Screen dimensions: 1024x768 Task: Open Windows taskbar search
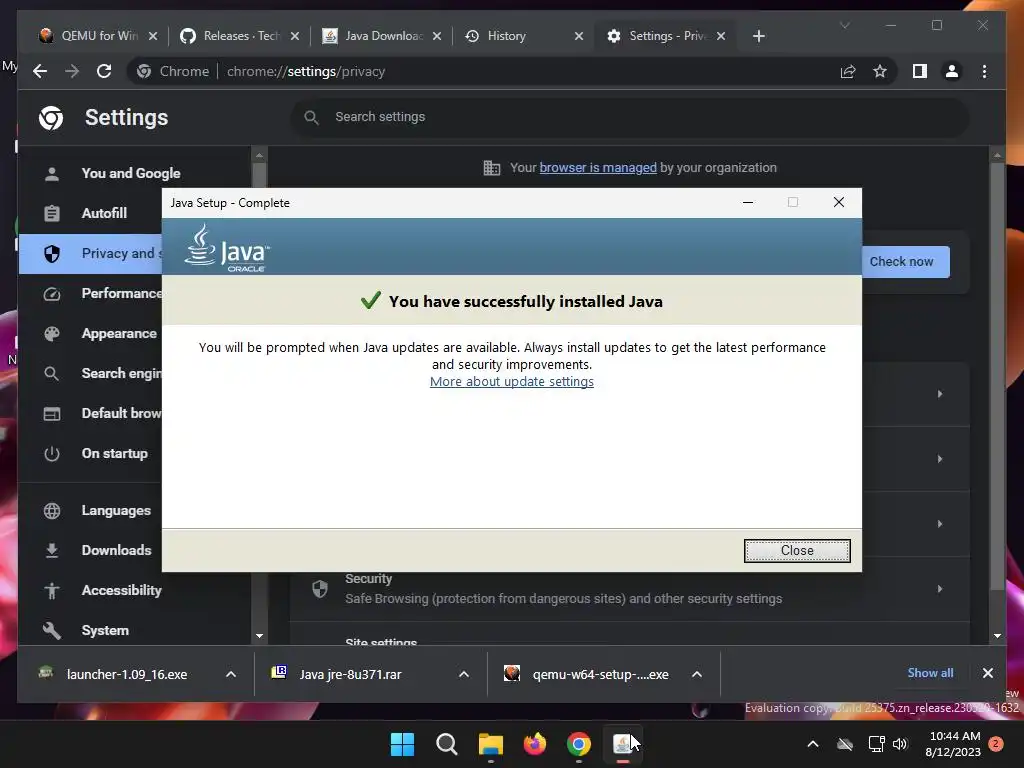coord(447,744)
